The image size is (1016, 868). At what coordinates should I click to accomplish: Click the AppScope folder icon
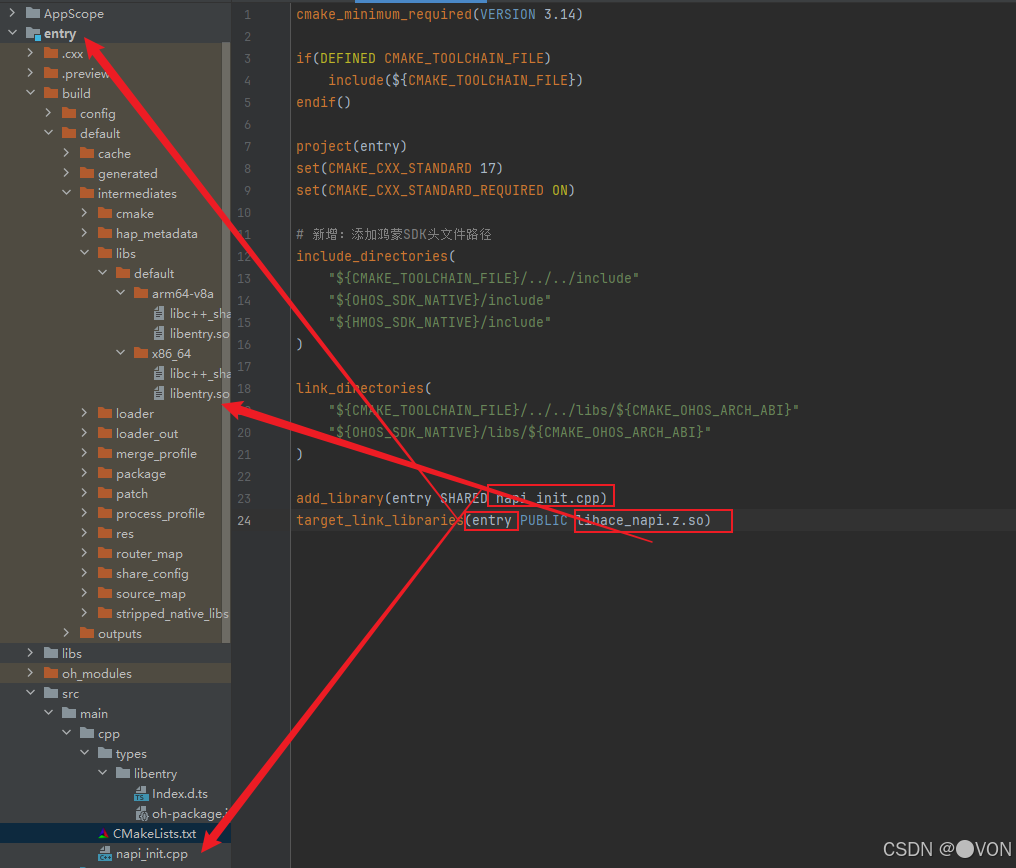tap(33, 13)
